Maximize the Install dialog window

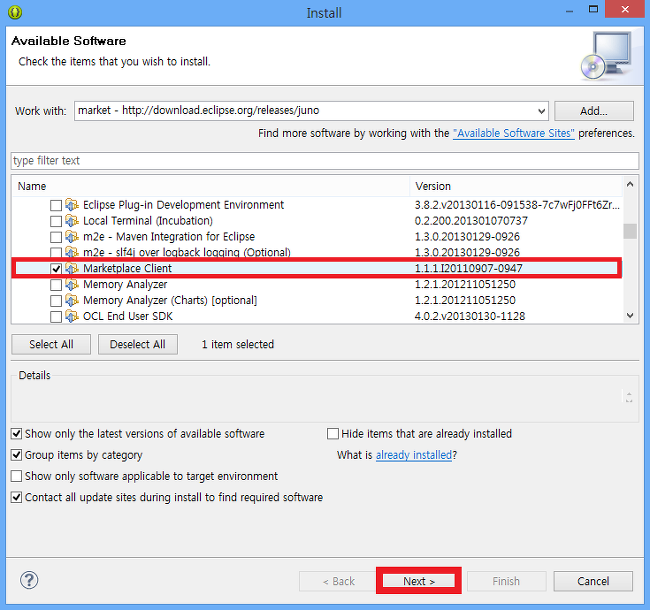(594, 9)
